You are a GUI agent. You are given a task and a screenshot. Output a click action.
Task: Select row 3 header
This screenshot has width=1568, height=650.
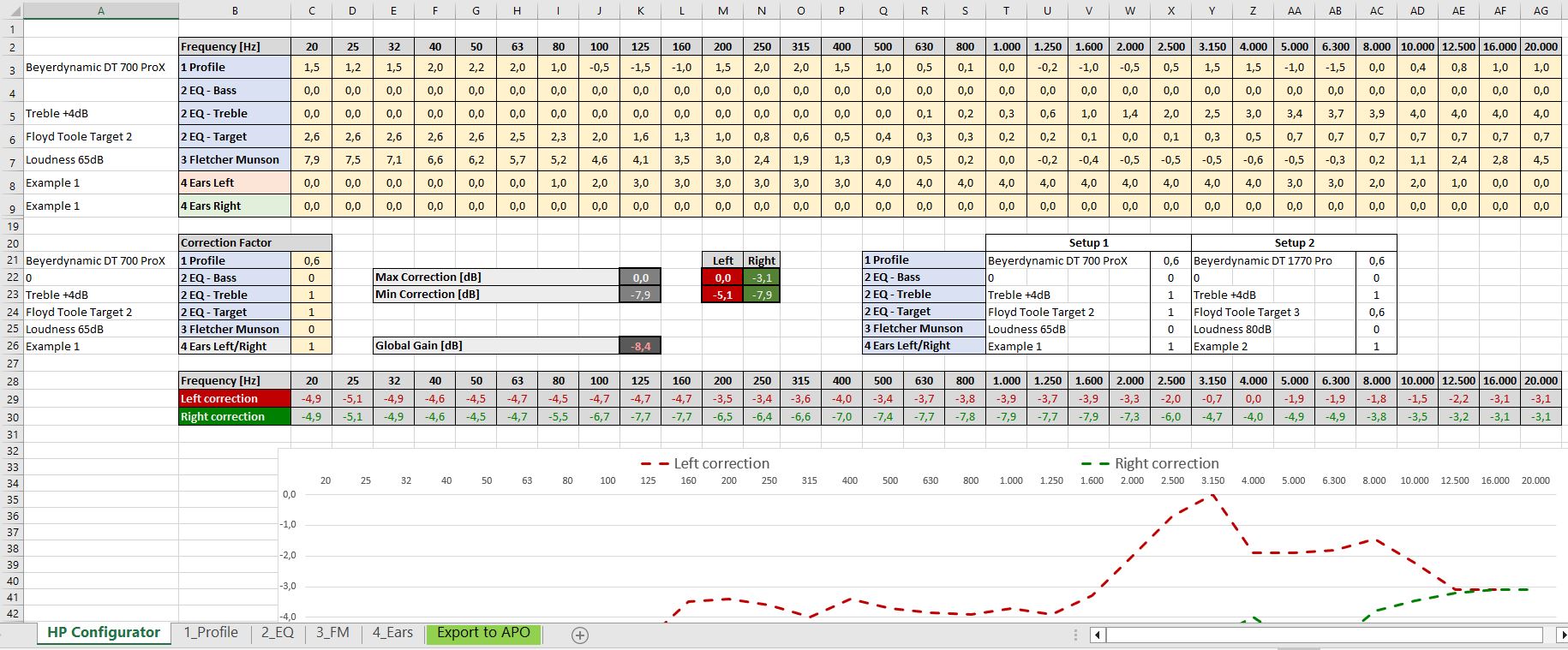pyautogui.click(x=11, y=69)
